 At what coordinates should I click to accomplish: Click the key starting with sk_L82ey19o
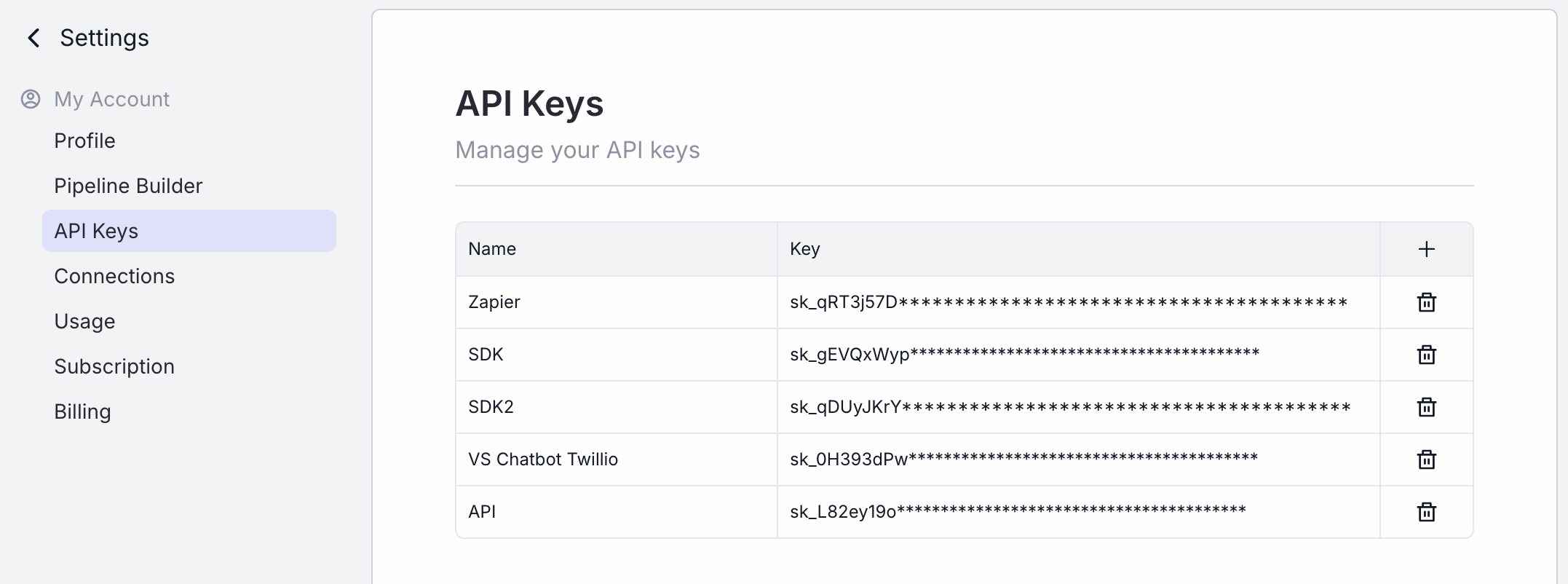tap(1018, 512)
